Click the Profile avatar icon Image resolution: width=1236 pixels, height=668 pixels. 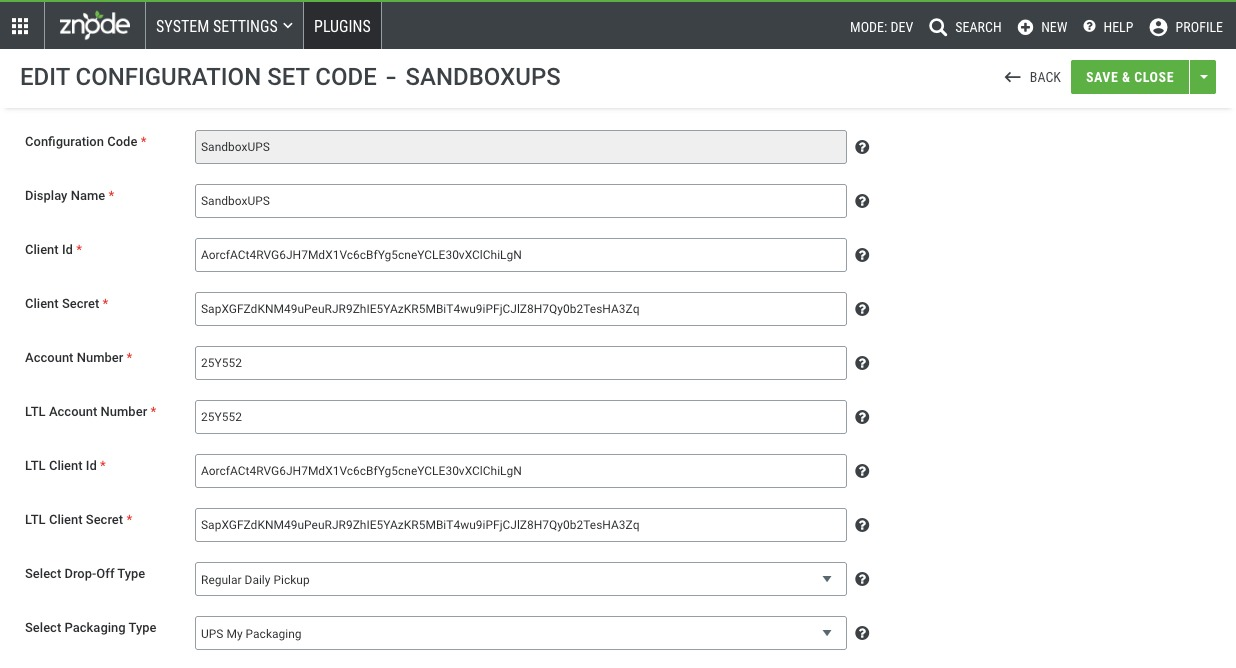1158,28
